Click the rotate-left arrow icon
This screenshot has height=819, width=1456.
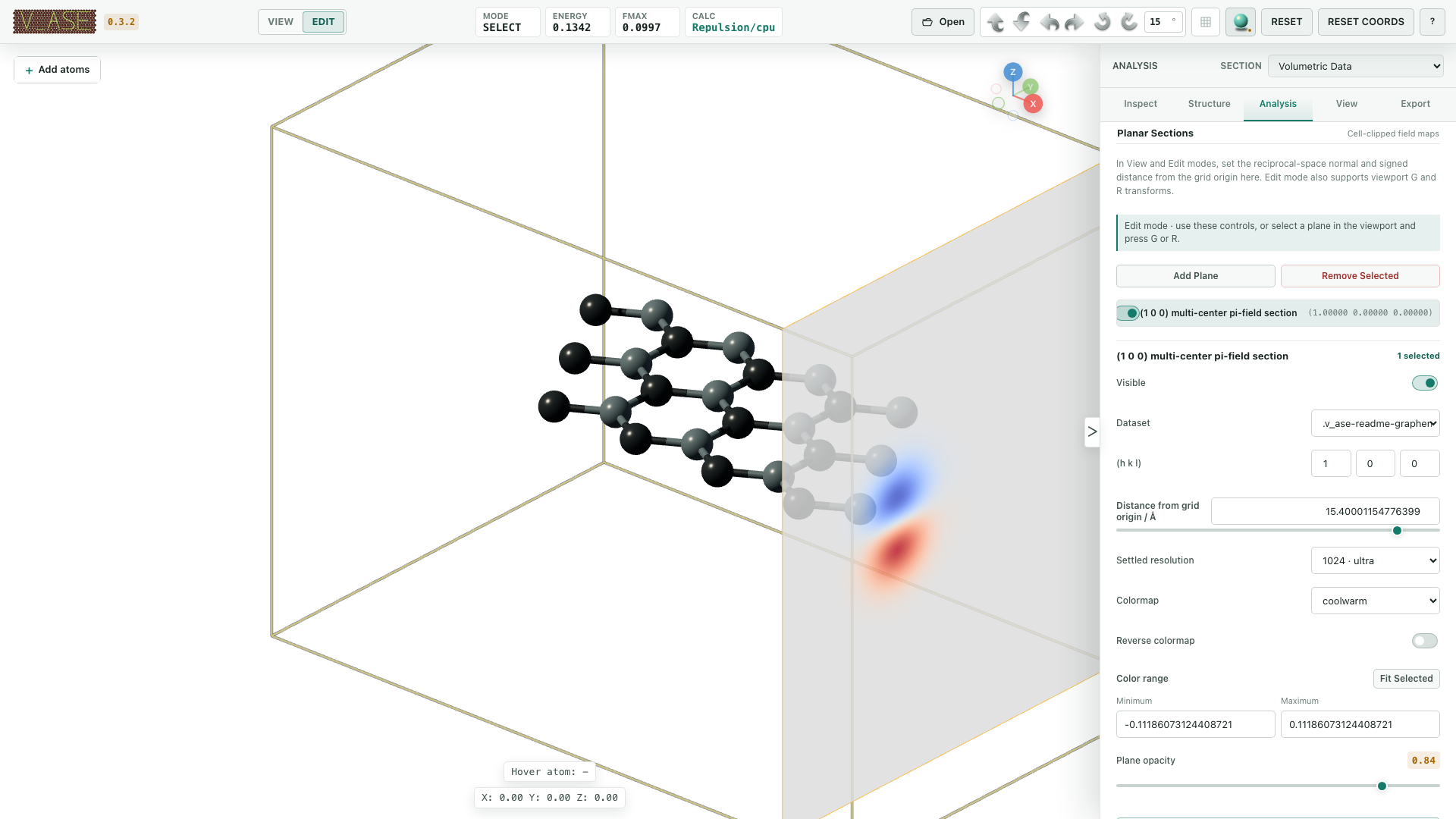pos(1050,22)
